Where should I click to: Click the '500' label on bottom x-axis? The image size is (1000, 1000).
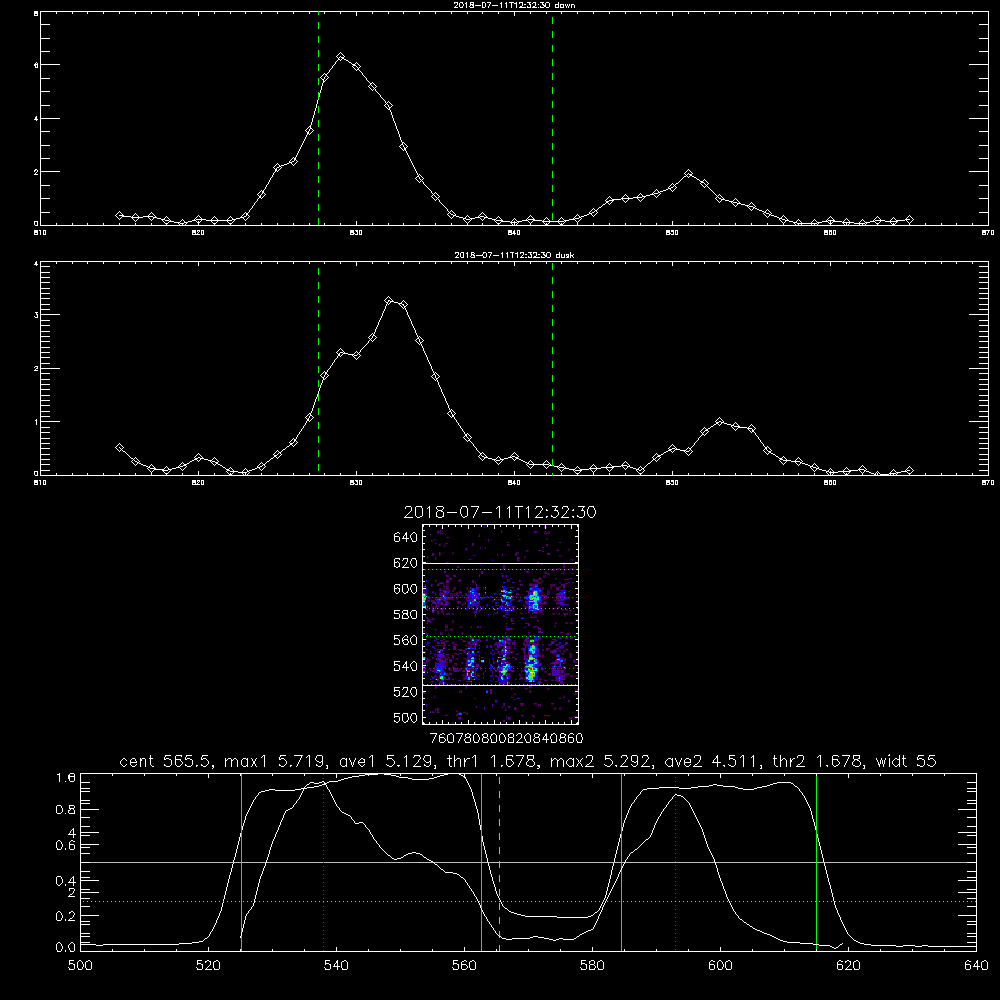pyautogui.click(x=80, y=966)
